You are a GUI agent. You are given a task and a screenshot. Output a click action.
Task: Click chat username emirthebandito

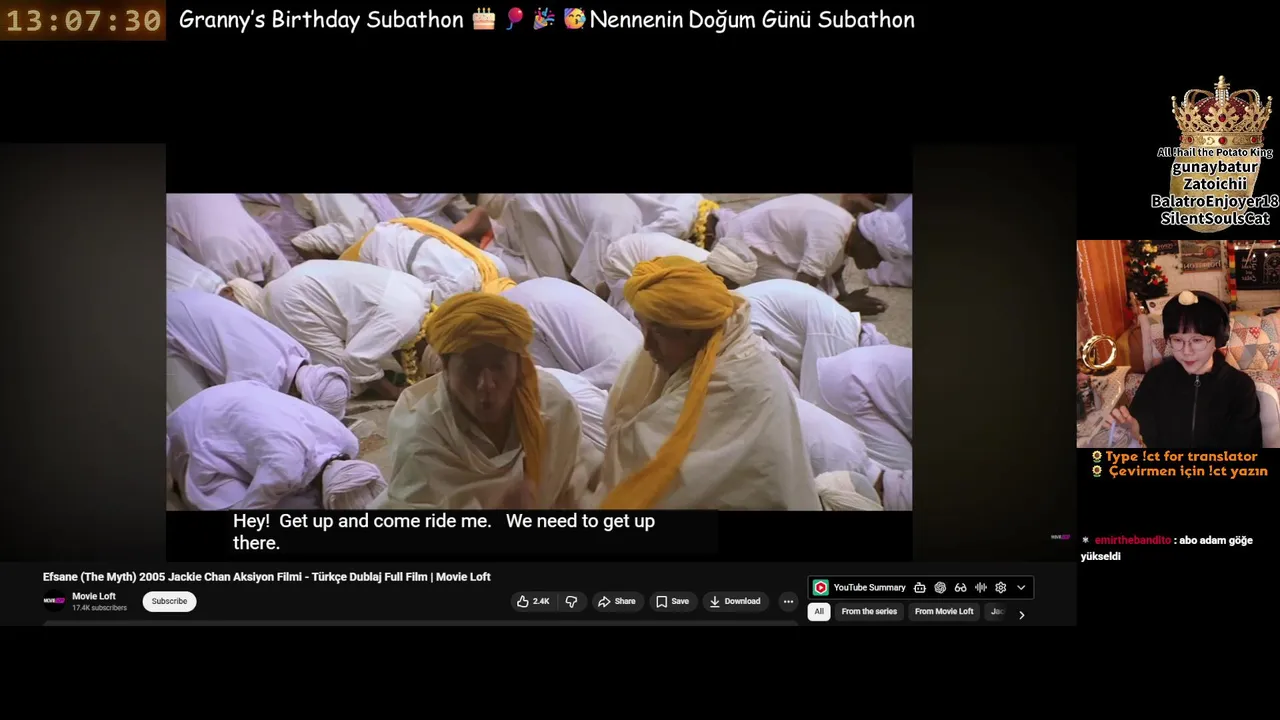pyautogui.click(x=1132, y=540)
